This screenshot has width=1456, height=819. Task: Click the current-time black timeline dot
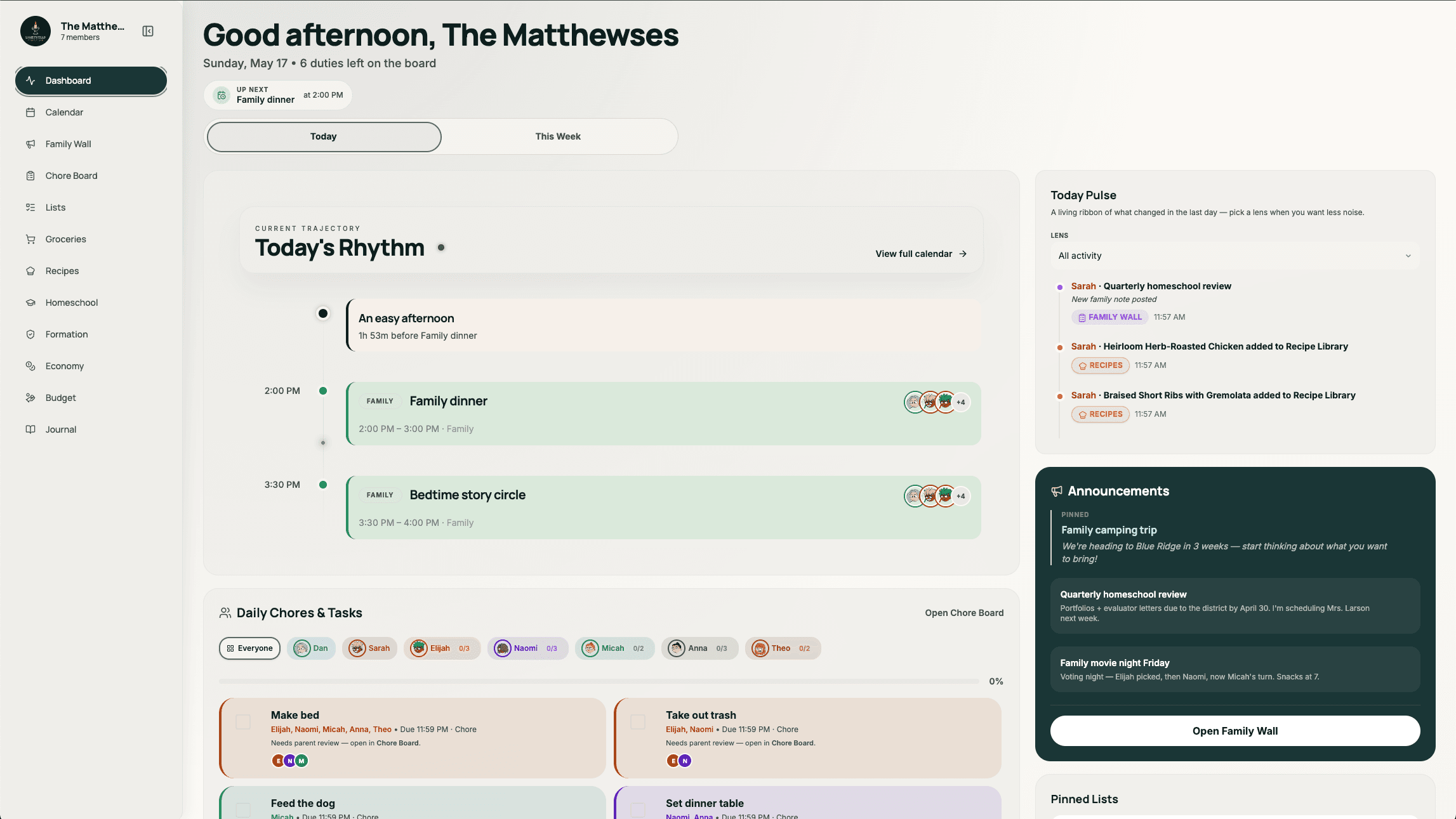pos(323,313)
